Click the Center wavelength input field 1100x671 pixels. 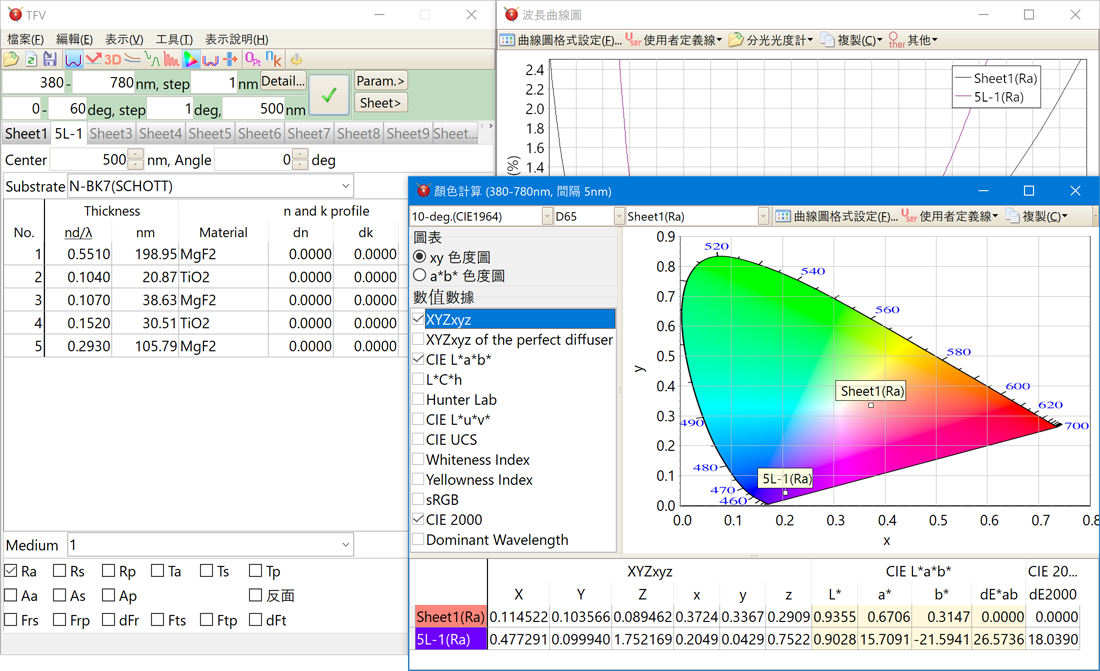[88, 160]
